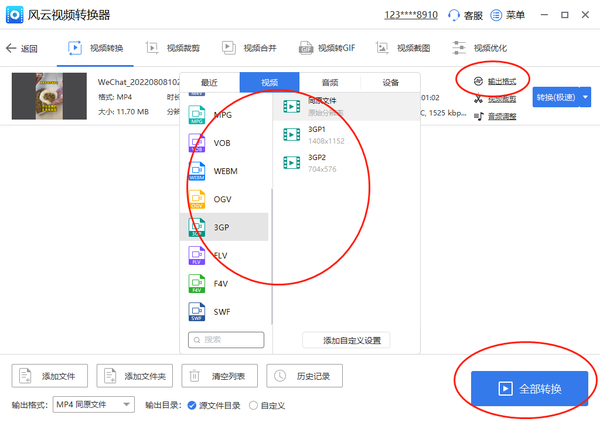Select 3GP2 704x576 preset icon

tap(292, 163)
